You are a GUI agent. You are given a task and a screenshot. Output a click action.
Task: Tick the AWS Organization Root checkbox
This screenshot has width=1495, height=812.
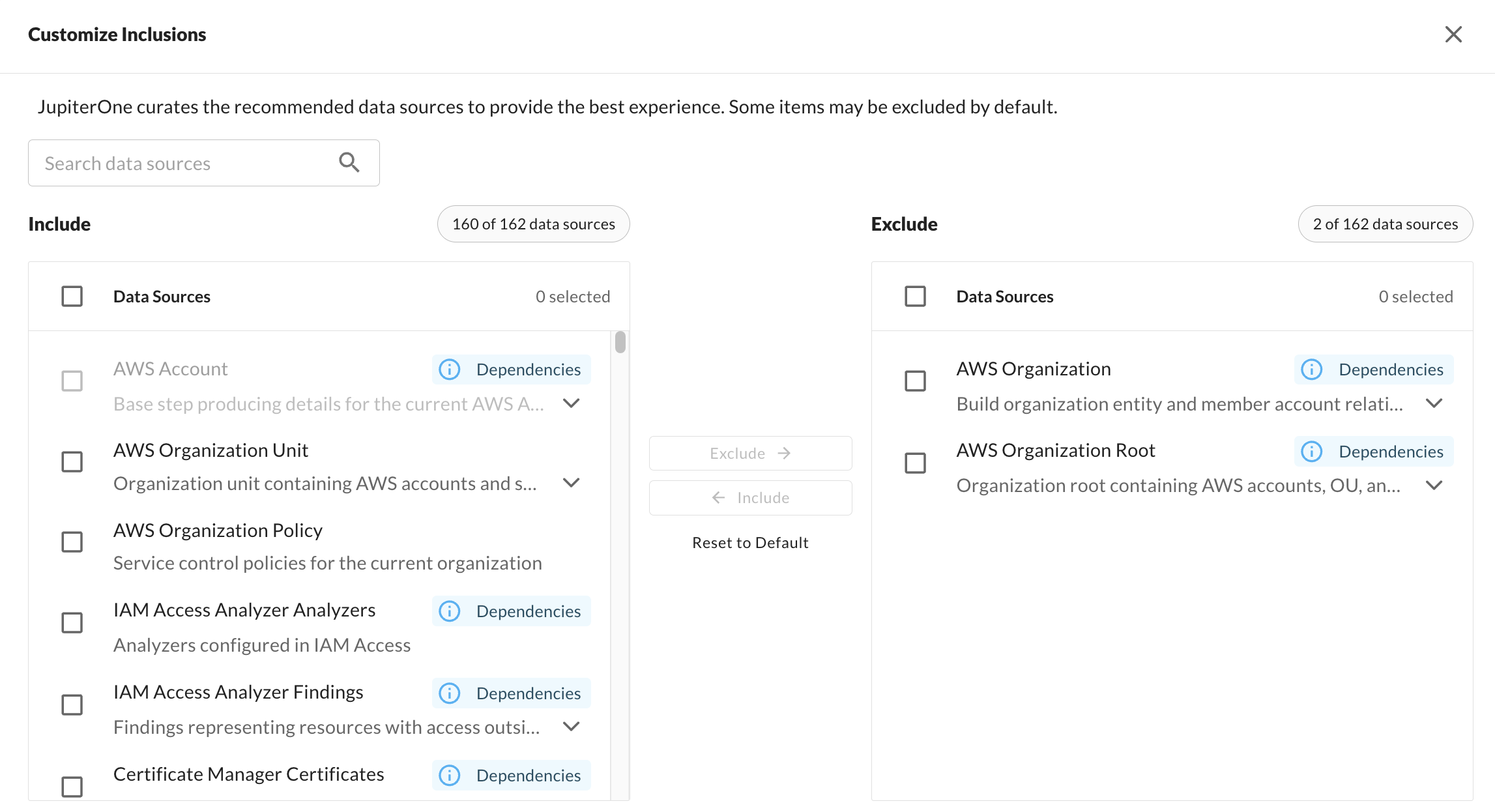[915, 463]
